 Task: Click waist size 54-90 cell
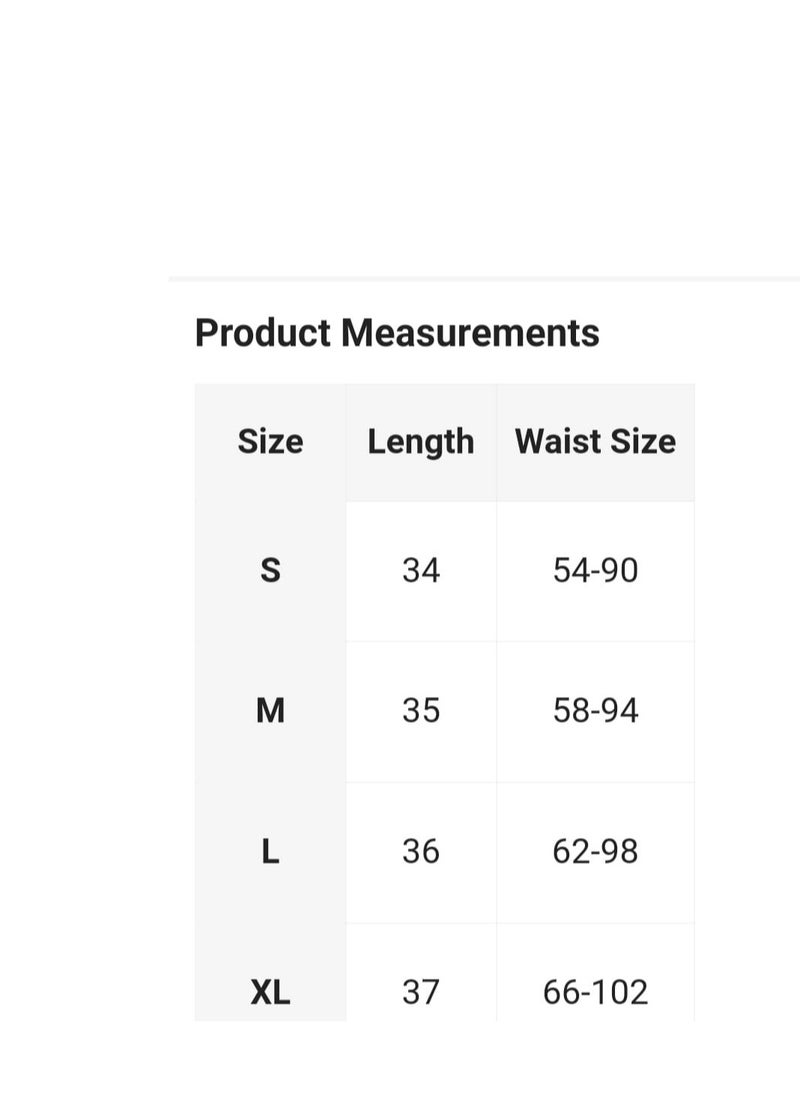[595, 571]
